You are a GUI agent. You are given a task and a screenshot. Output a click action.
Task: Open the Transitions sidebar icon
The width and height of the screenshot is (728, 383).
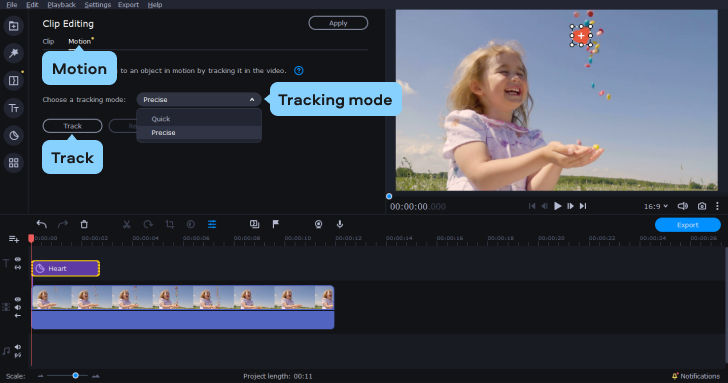13,81
